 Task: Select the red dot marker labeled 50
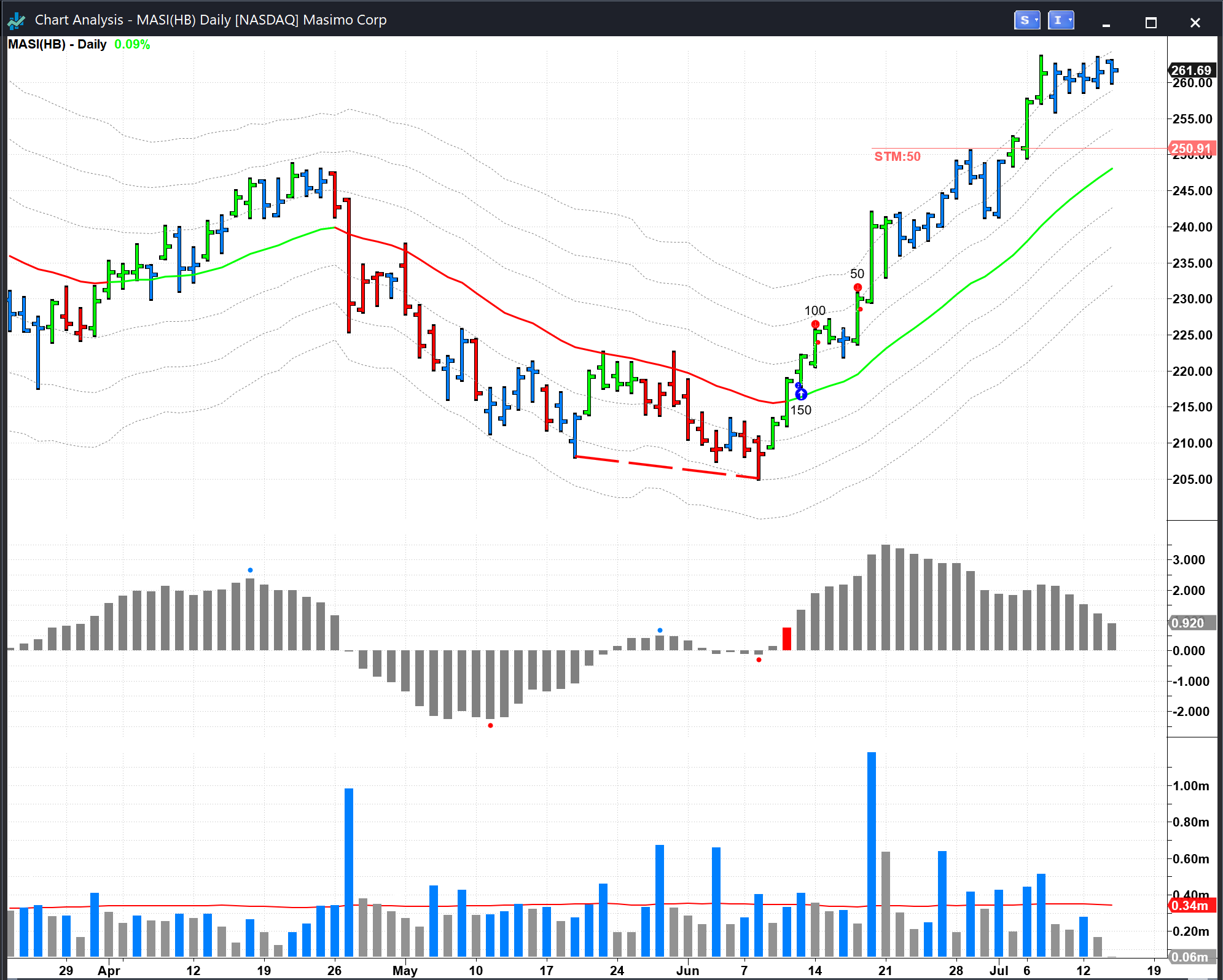(x=858, y=287)
